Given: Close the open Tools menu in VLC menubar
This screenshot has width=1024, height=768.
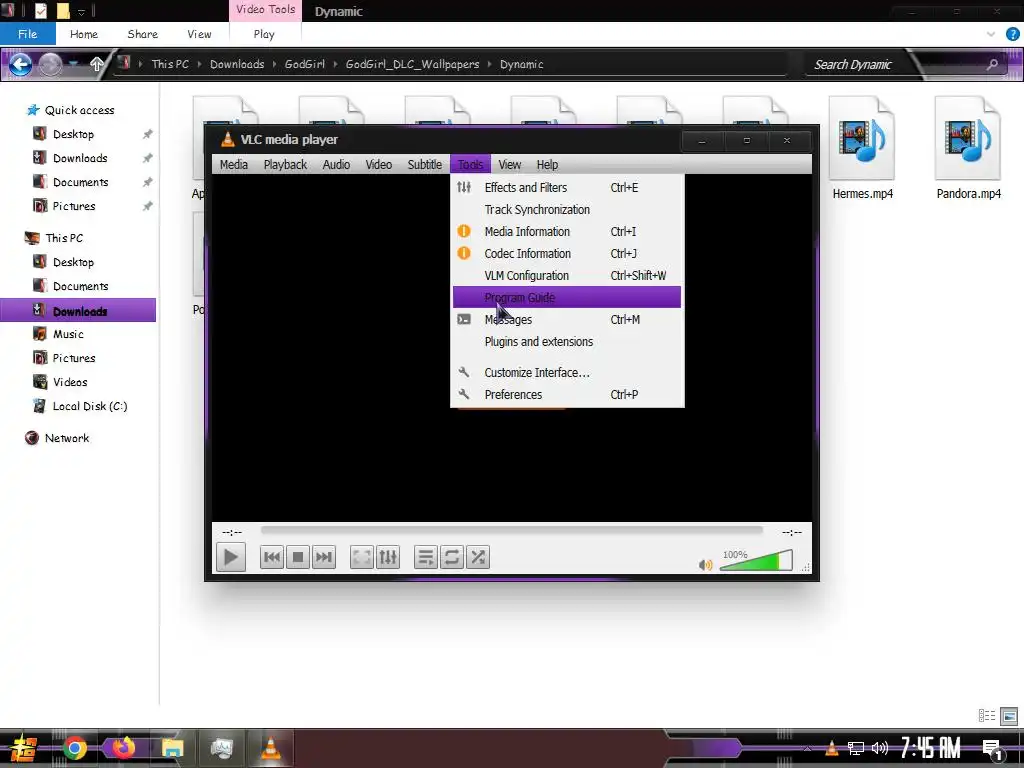Looking at the screenshot, I should tap(470, 165).
